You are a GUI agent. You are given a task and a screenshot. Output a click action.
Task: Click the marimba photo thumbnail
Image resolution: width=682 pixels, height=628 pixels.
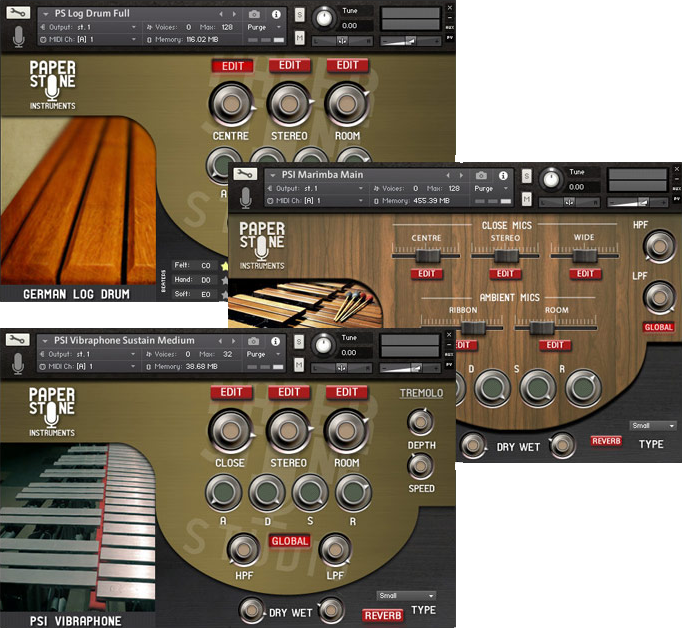pos(304,304)
